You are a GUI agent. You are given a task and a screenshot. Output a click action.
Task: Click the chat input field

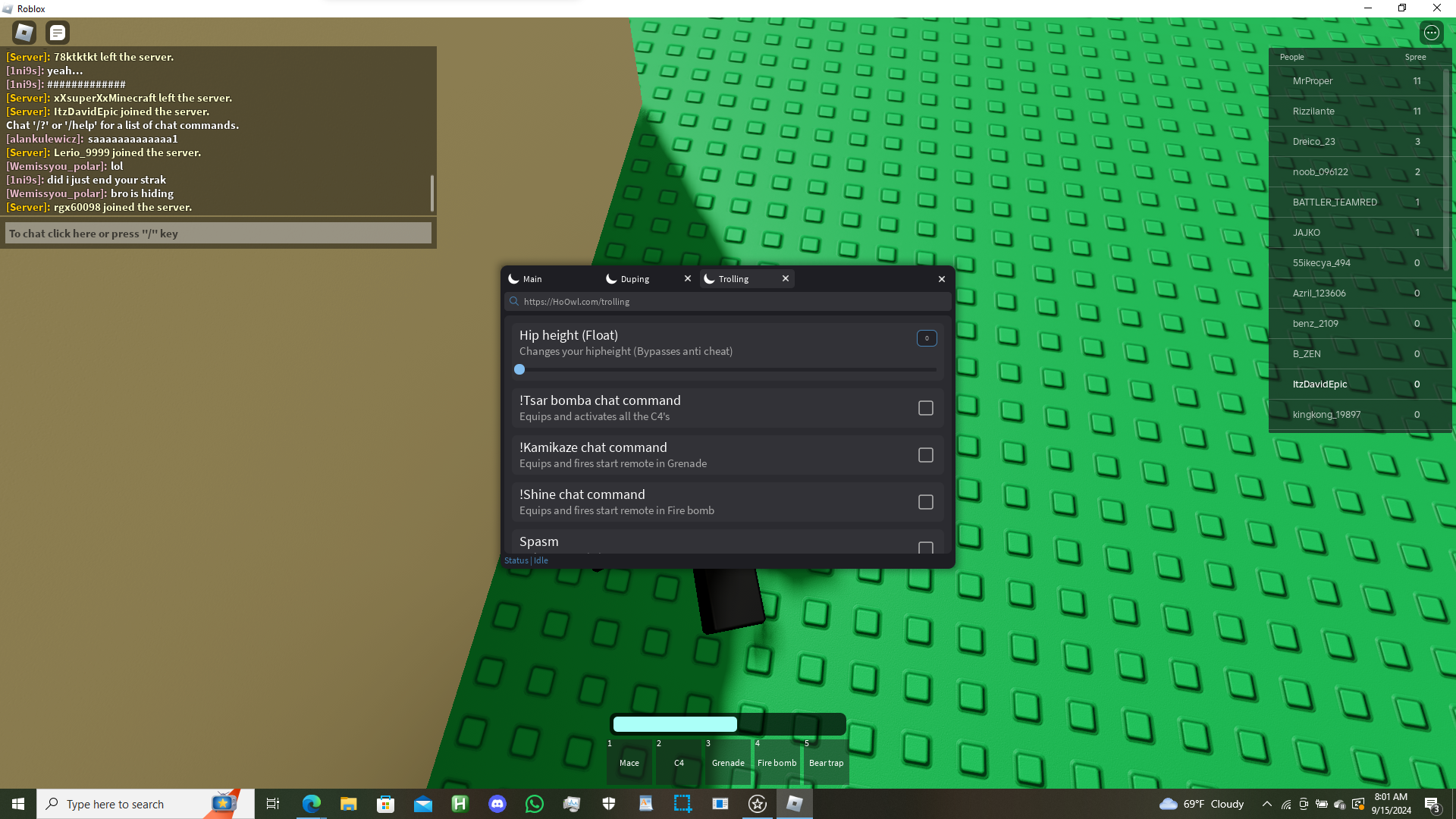coord(218,234)
